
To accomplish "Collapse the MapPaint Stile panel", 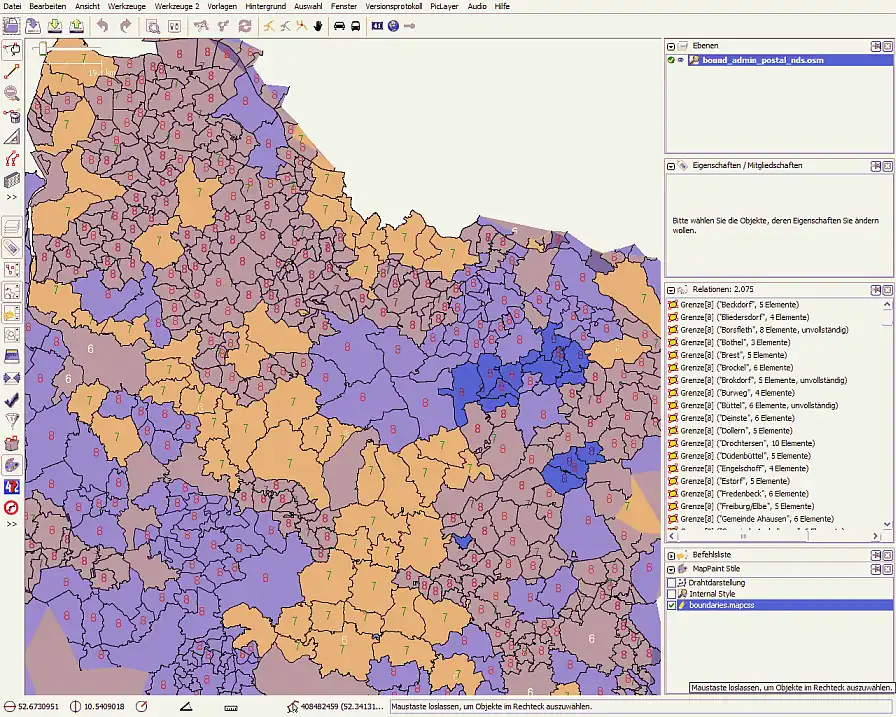I will (x=672, y=568).
